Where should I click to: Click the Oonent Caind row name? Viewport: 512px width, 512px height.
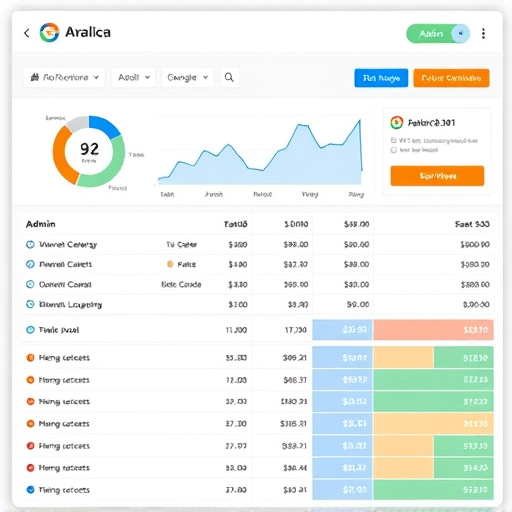tap(65, 284)
